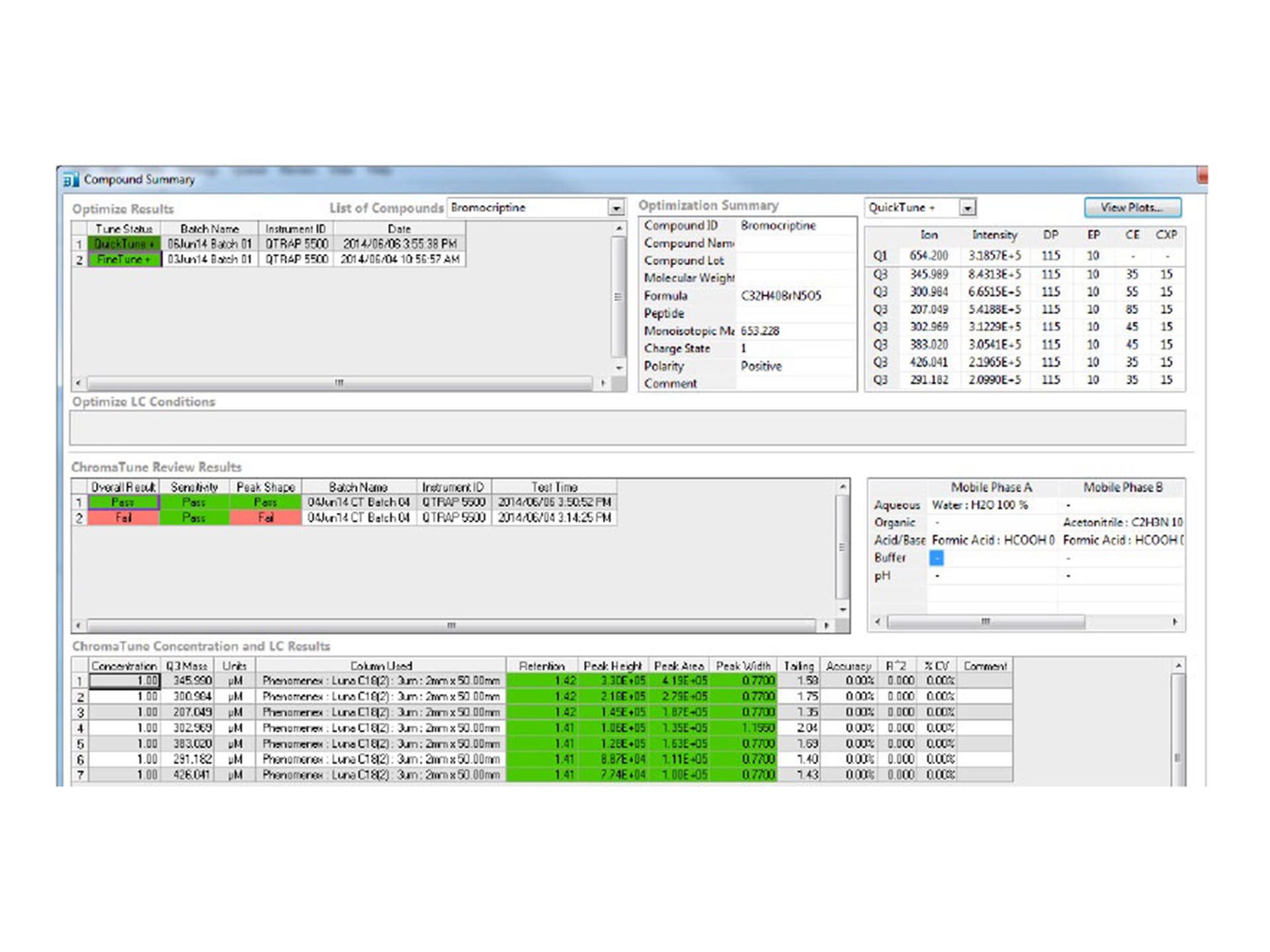The width and height of the screenshot is (1270, 952).
Task: Click the Q1 654.200 ion row
Action: point(929,256)
